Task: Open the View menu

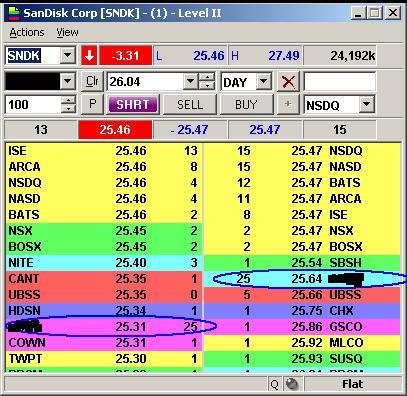Action: coord(67,32)
